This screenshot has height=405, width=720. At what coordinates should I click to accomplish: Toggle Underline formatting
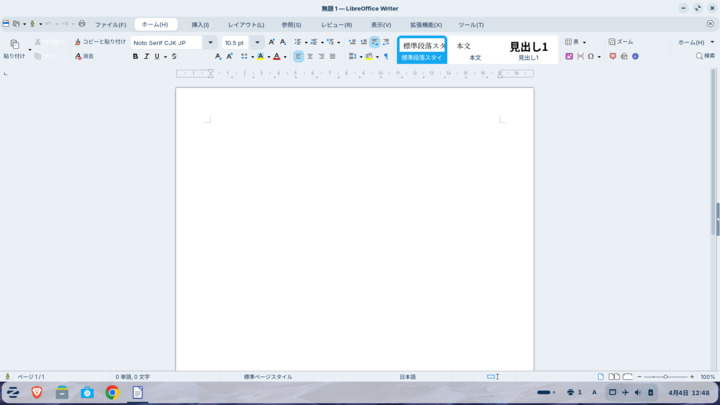[157, 56]
